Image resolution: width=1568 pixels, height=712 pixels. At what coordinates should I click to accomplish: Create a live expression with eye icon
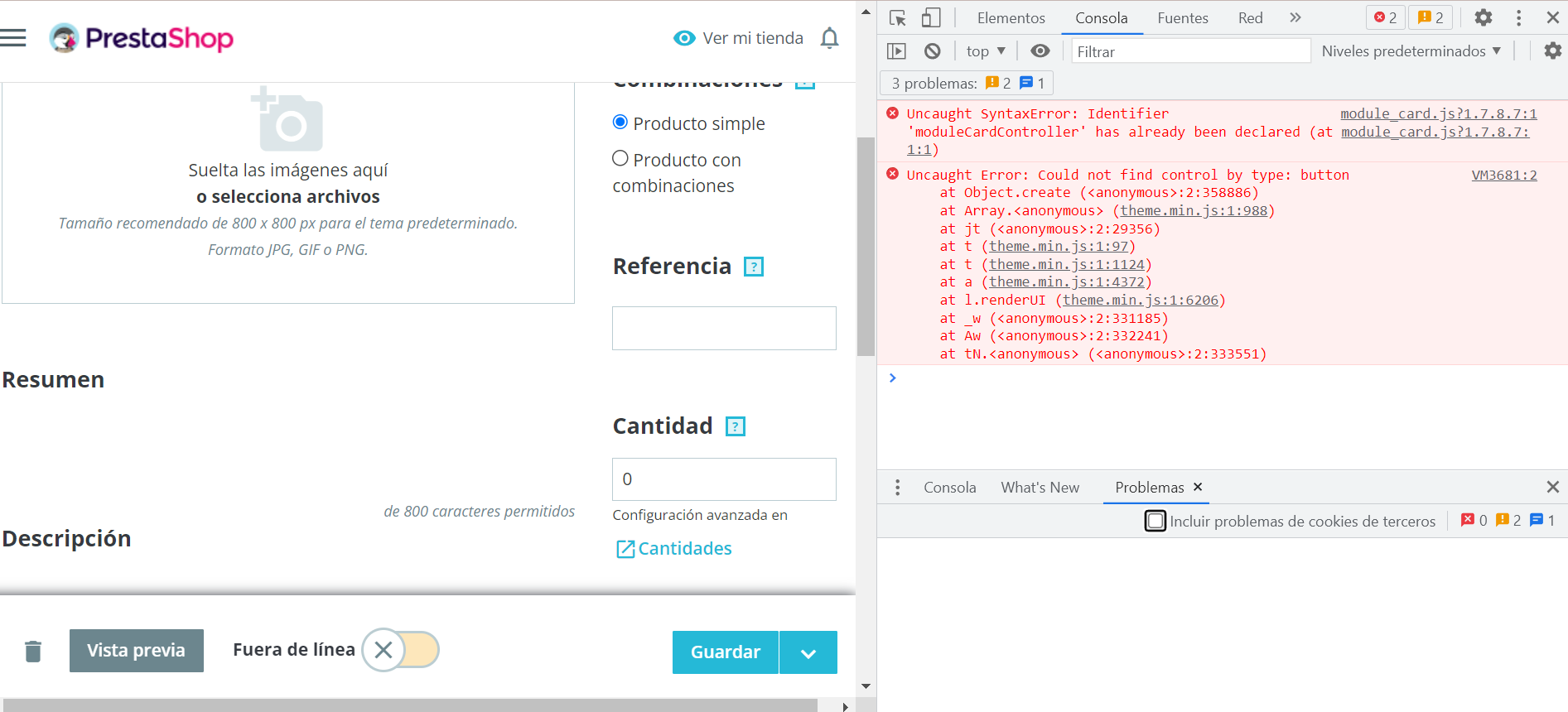click(1040, 51)
